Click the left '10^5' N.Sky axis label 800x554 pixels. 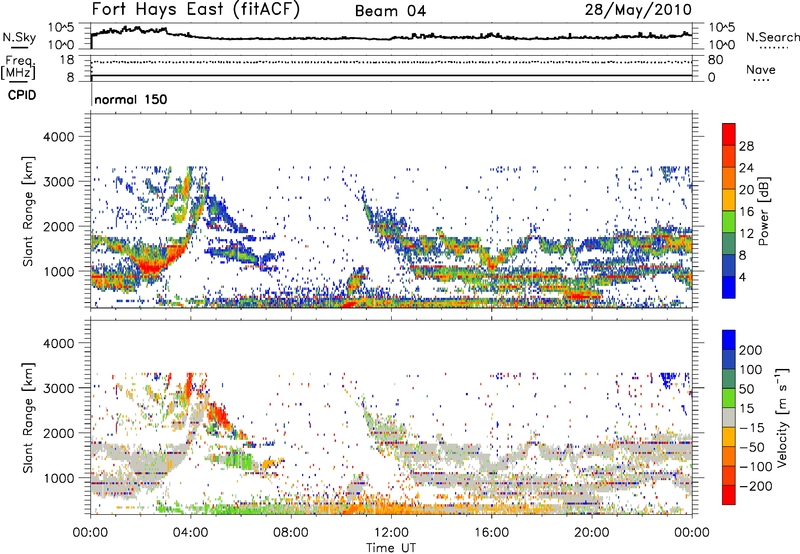tap(61, 27)
